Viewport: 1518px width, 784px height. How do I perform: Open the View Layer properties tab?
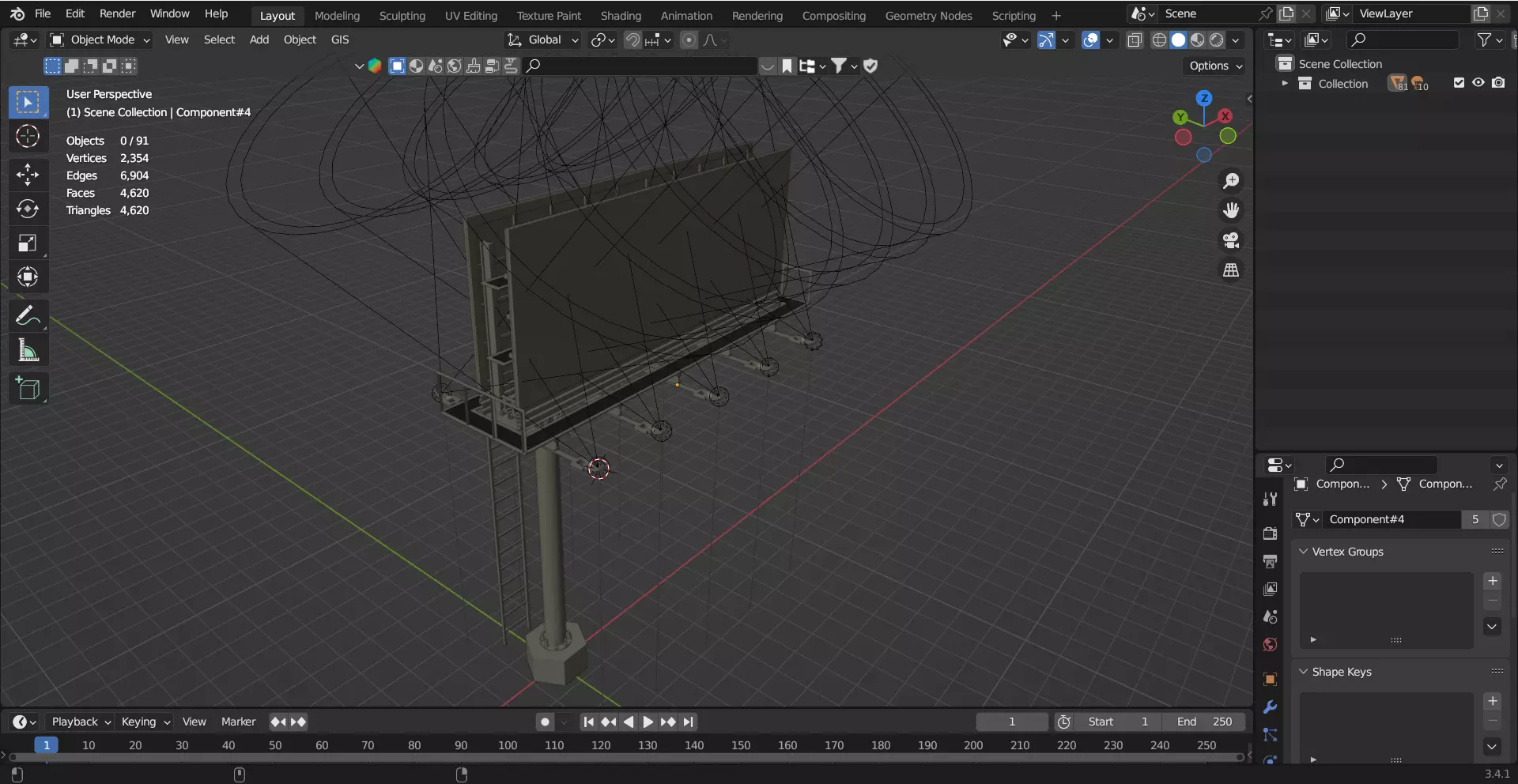point(1270,589)
